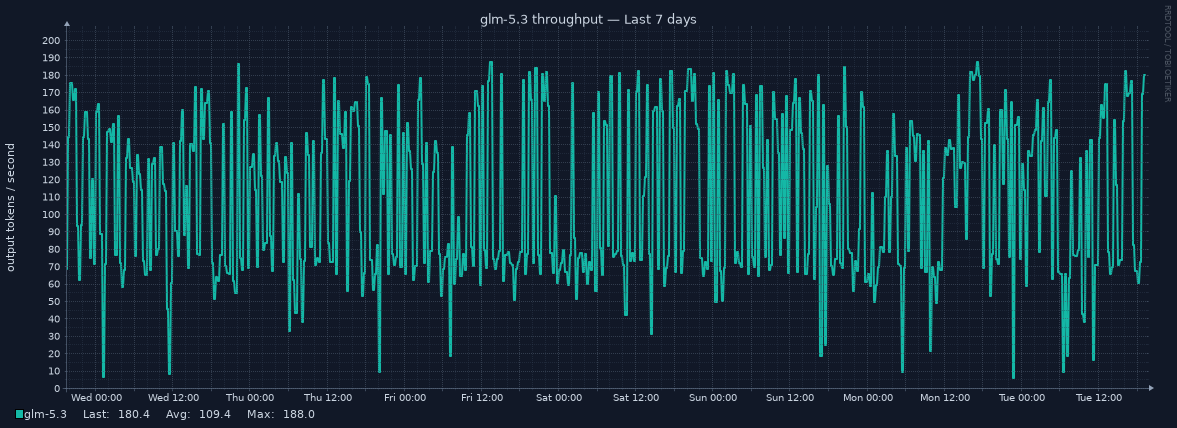This screenshot has width=1177, height=428.
Task: Click the 100 y-axis tick label
Action: (52, 215)
